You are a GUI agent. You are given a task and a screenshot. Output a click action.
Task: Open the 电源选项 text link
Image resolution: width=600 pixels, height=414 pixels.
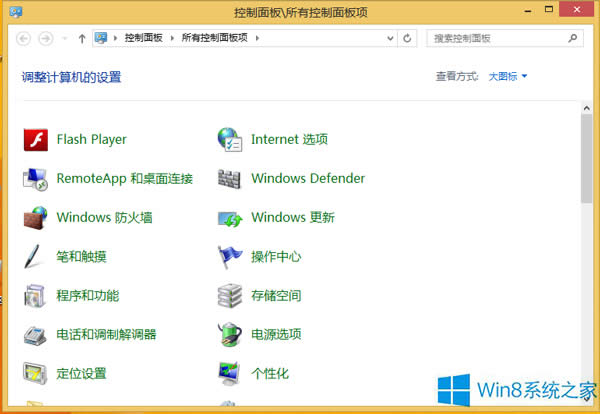click(276, 335)
